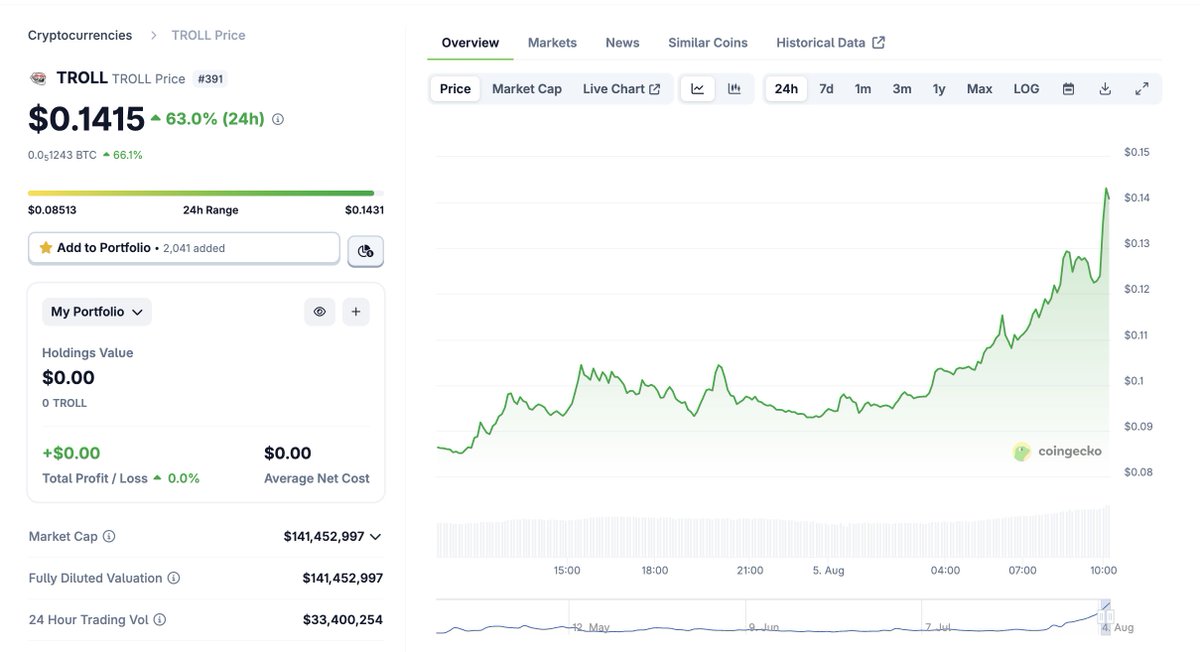The height and width of the screenshot is (652, 1200).
Task: Click the TROLL coin logo
Action: (38, 78)
